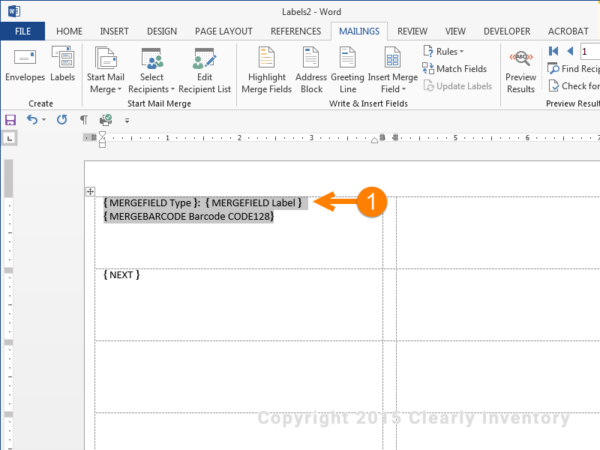
Task: Click the Undo icon
Action: pos(32,120)
